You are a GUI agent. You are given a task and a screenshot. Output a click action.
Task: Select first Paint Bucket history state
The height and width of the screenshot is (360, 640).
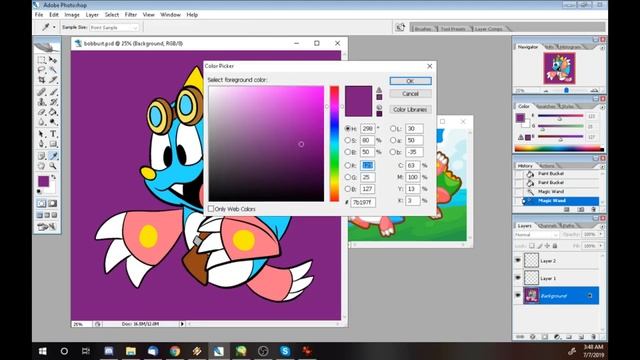(551, 173)
